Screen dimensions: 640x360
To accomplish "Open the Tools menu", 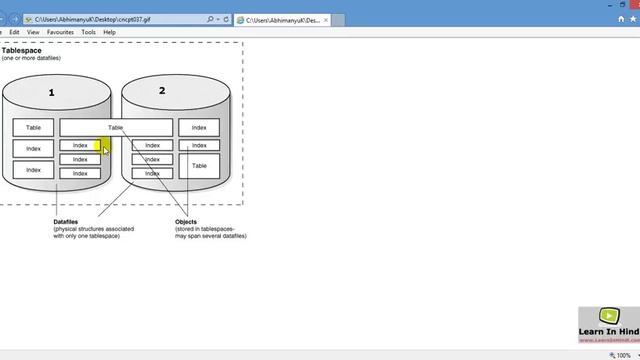I will click(x=88, y=32).
